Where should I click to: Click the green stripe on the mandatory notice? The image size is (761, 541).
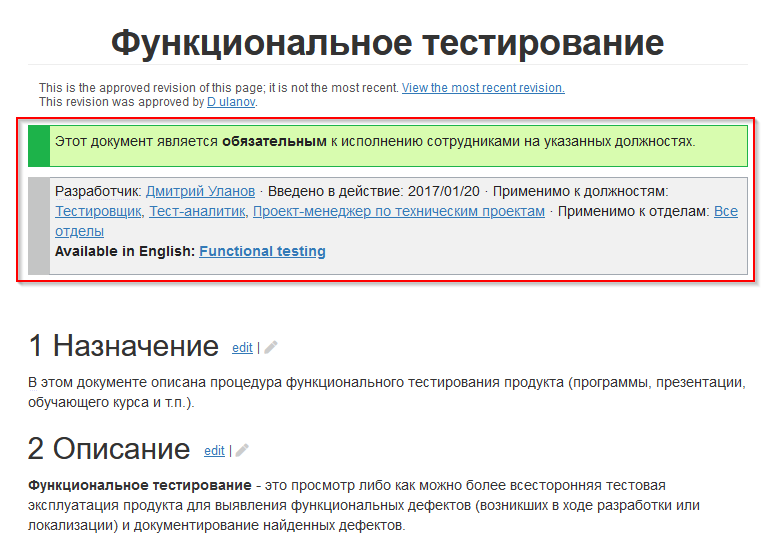39,145
